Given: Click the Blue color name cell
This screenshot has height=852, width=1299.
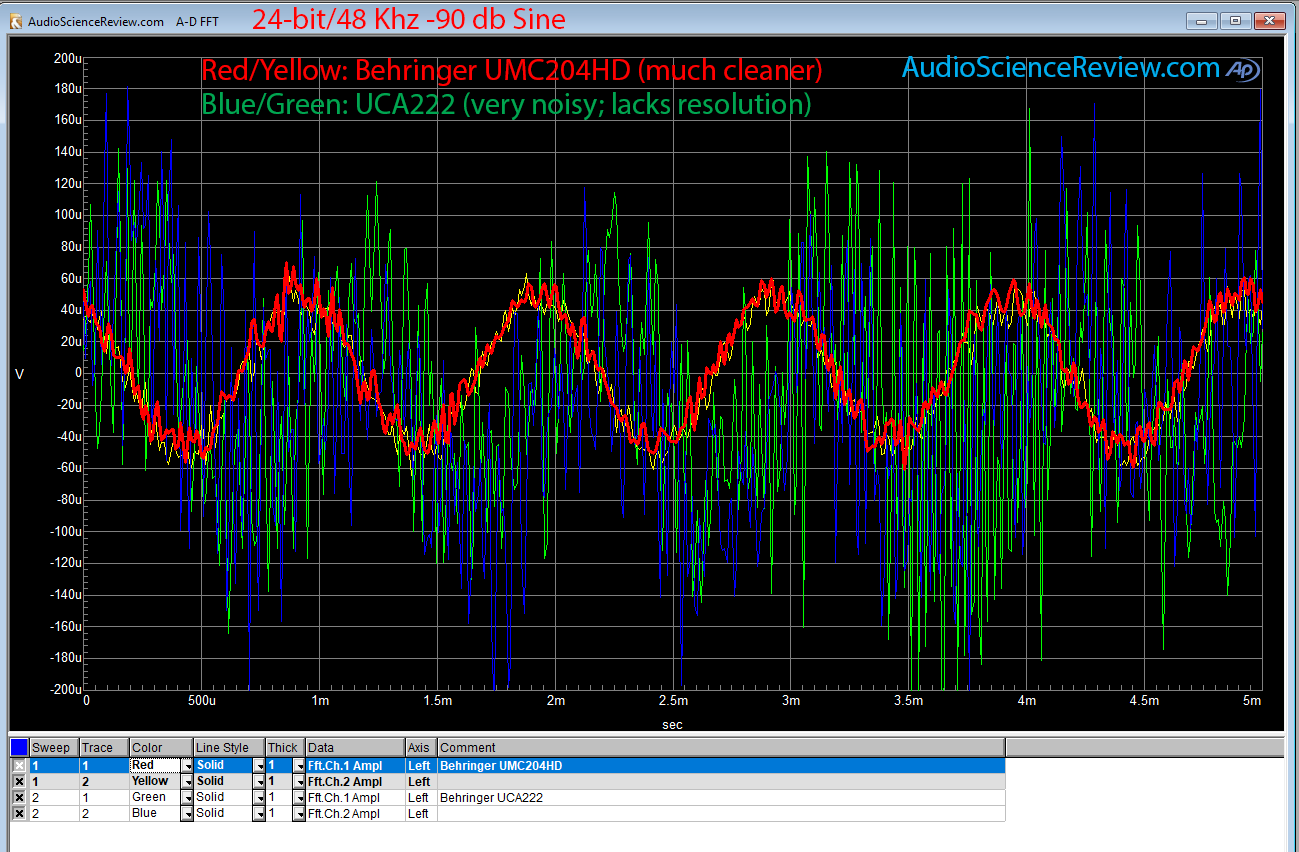Looking at the screenshot, I should 155,813.
